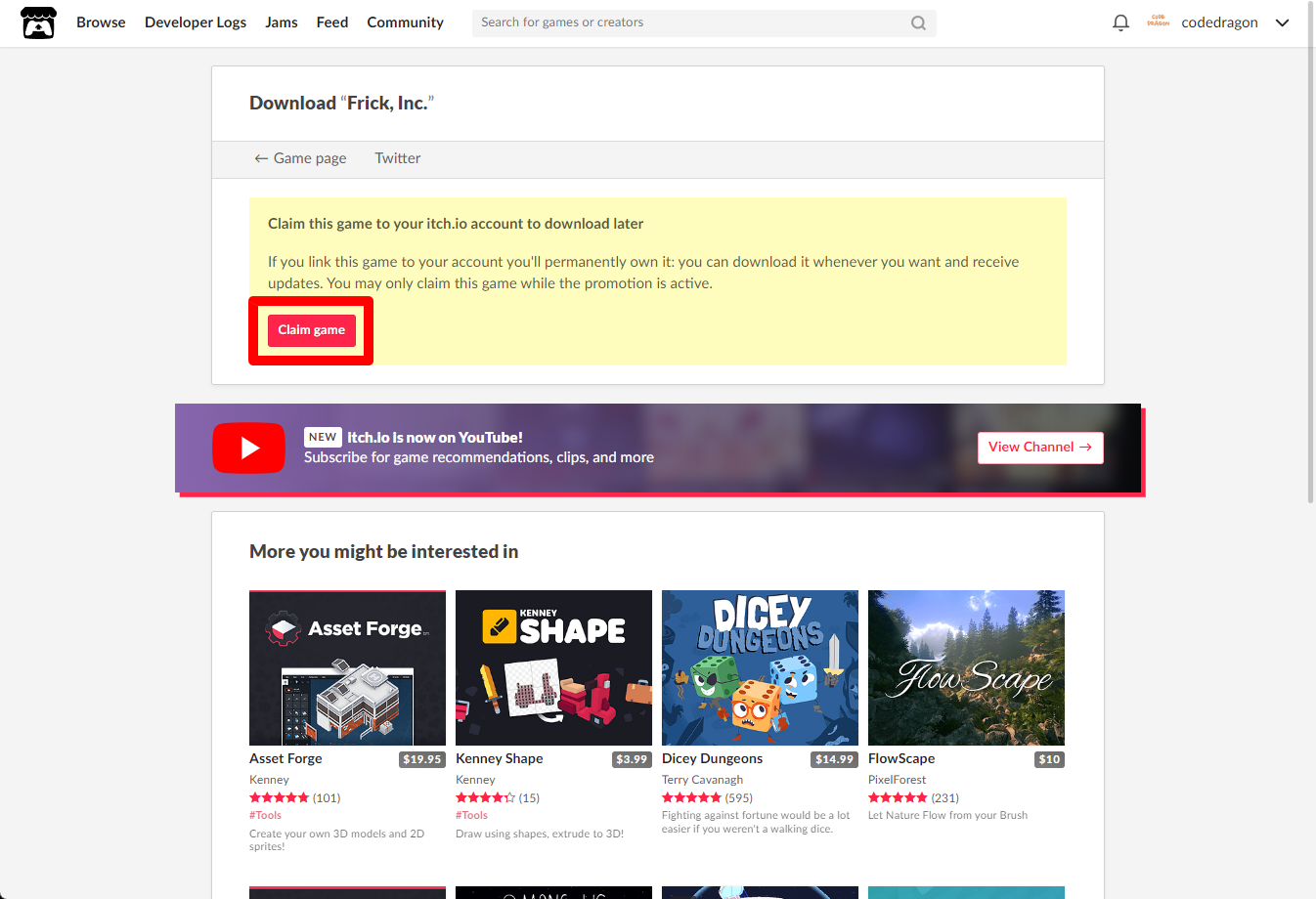
Task: Open Dicey Dungeons thumbnail
Action: (x=760, y=668)
